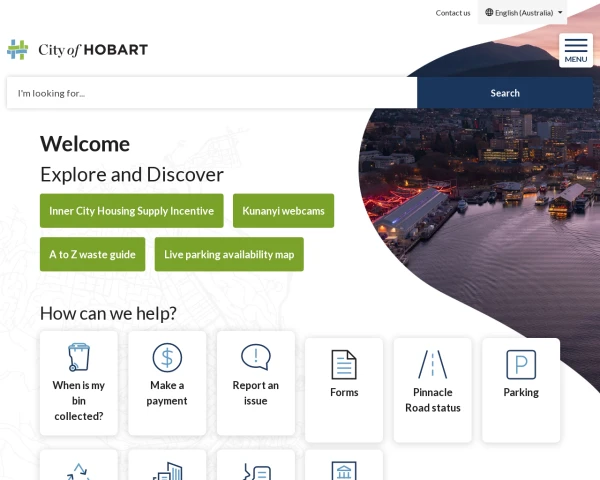Click the Forms document icon
This screenshot has height=480, width=600.
pos(344,364)
